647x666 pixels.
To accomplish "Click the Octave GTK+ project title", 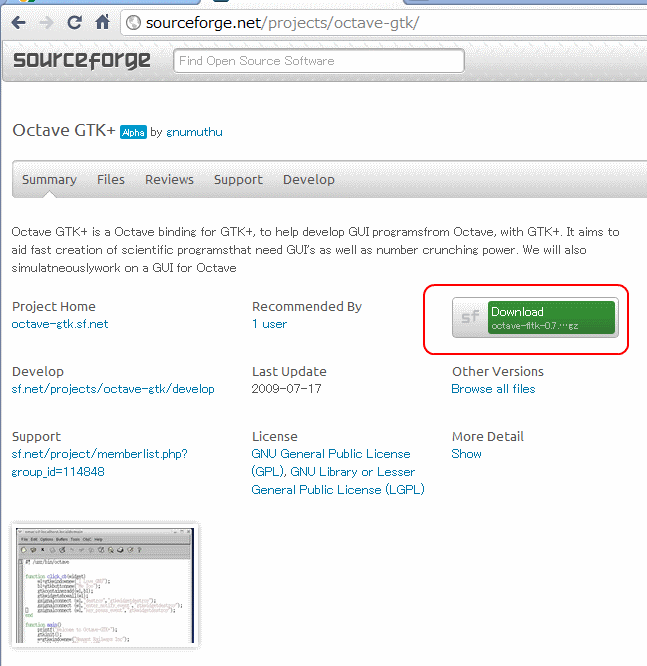I will [x=64, y=130].
